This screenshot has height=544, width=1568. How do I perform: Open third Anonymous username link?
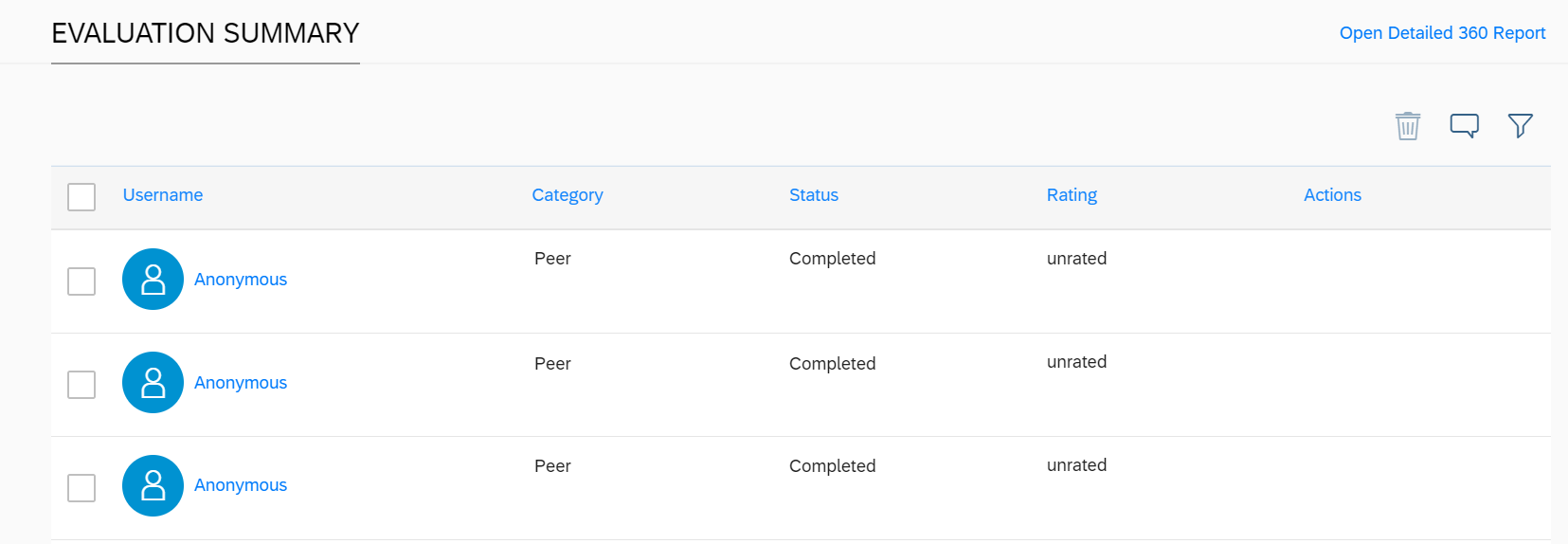pos(241,485)
